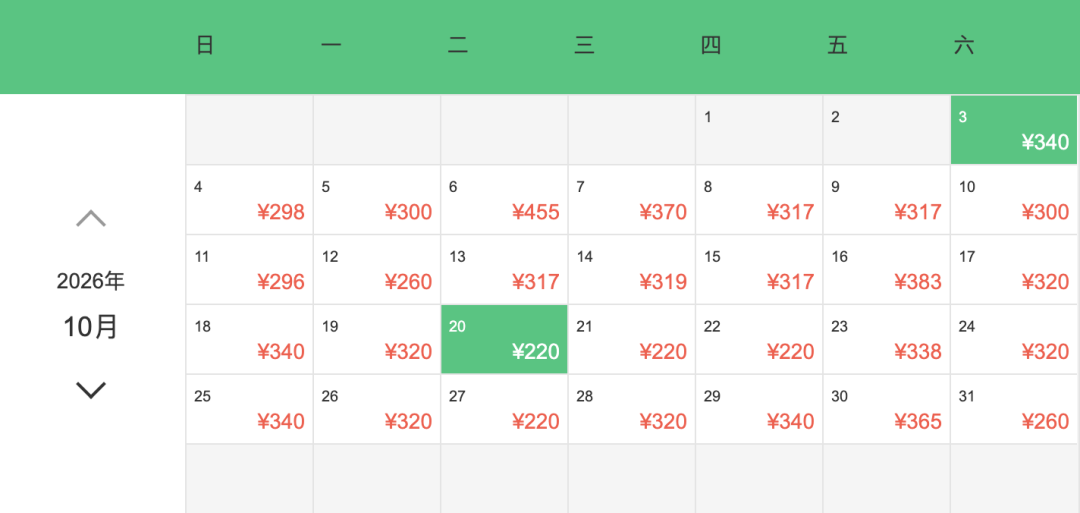The image size is (1080, 513).
Task: Pick October 4 at ¥298
Action: [249, 200]
